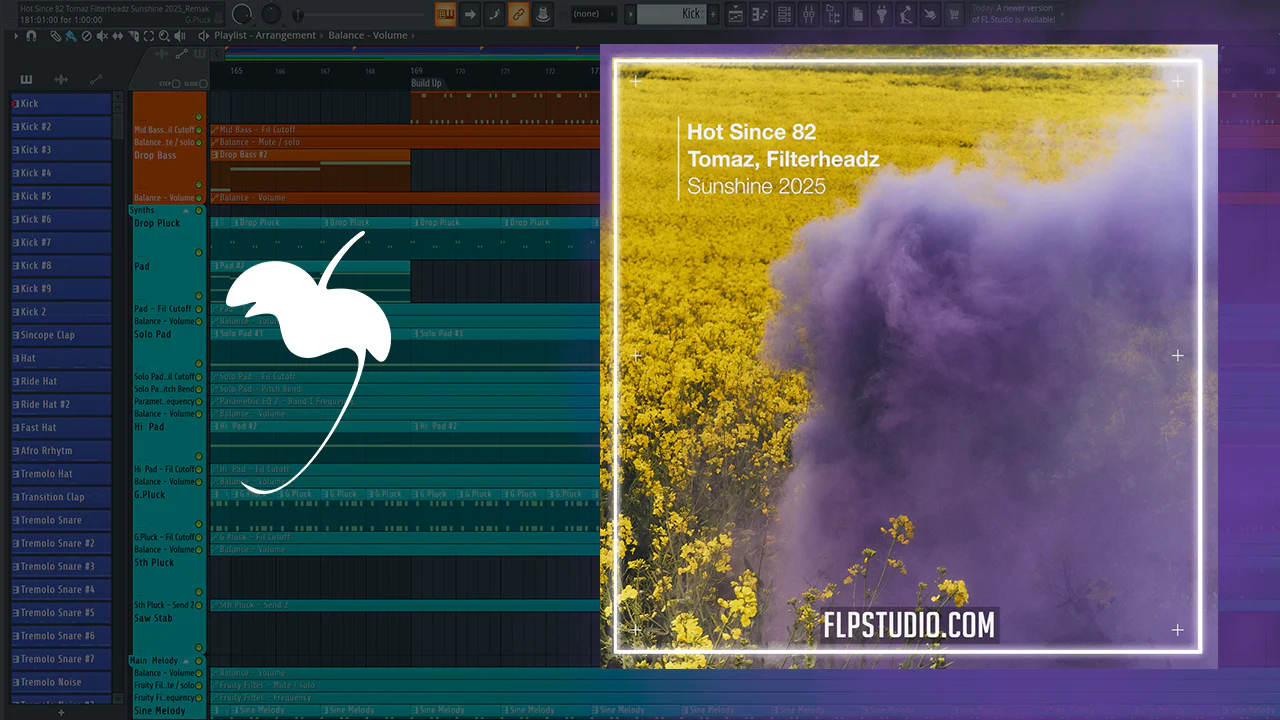Select the Delete tool in playlist
This screenshot has height=720, width=1280.
click(x=86, y=36)
